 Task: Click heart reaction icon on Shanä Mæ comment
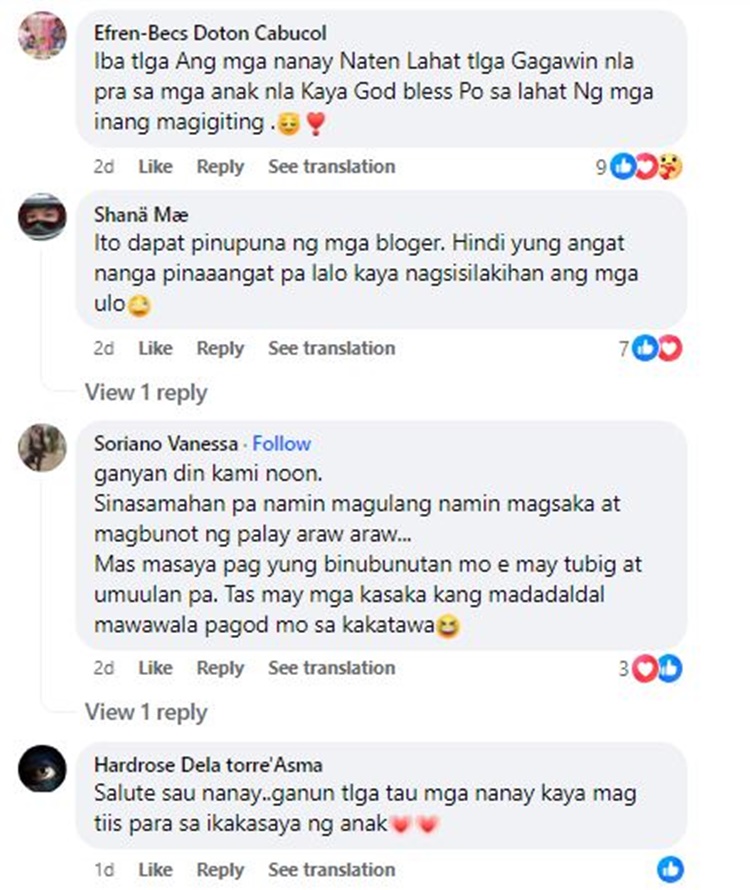click(x=670, y=348)
